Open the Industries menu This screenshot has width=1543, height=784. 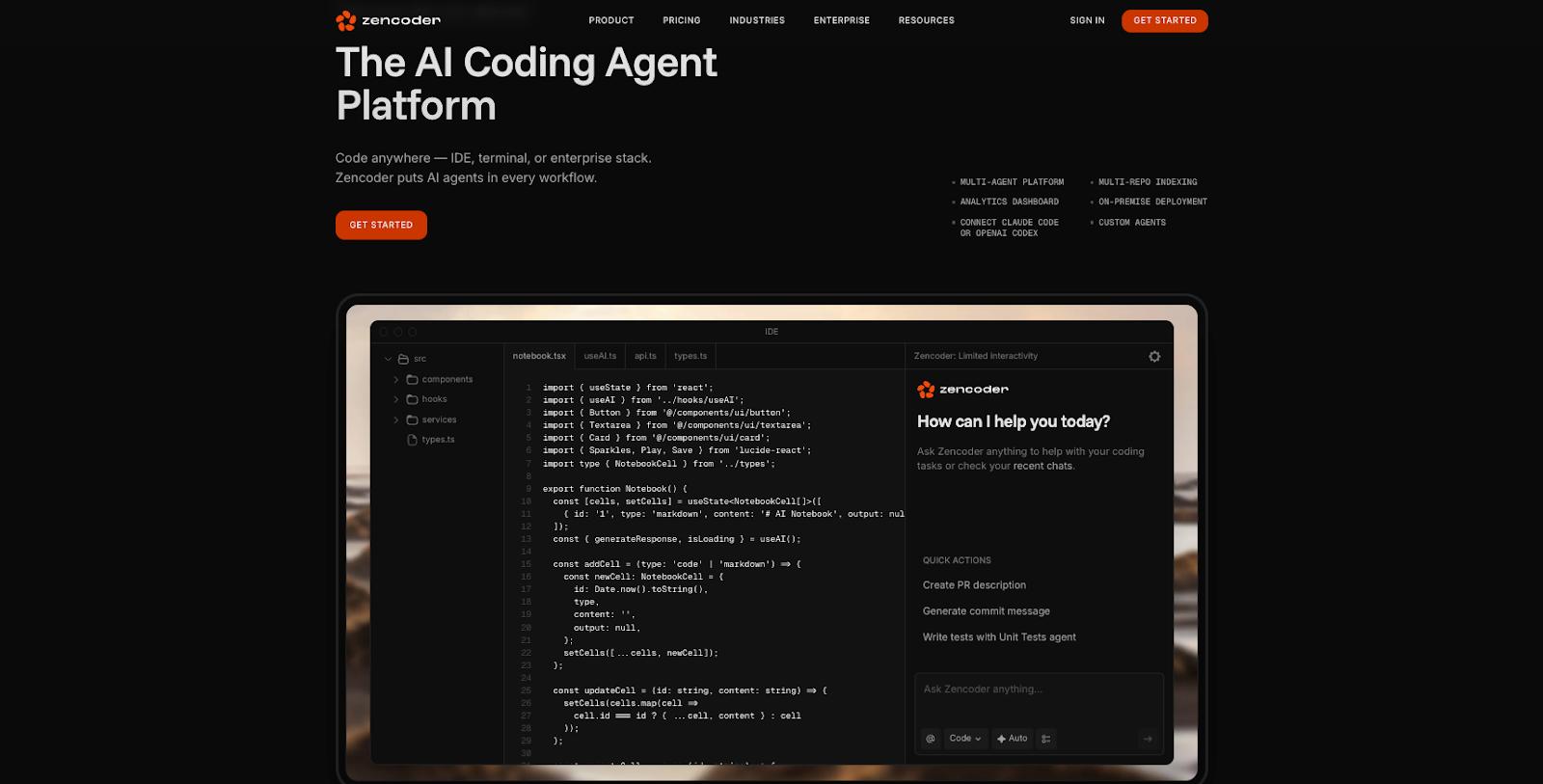(x=757, y=20)
